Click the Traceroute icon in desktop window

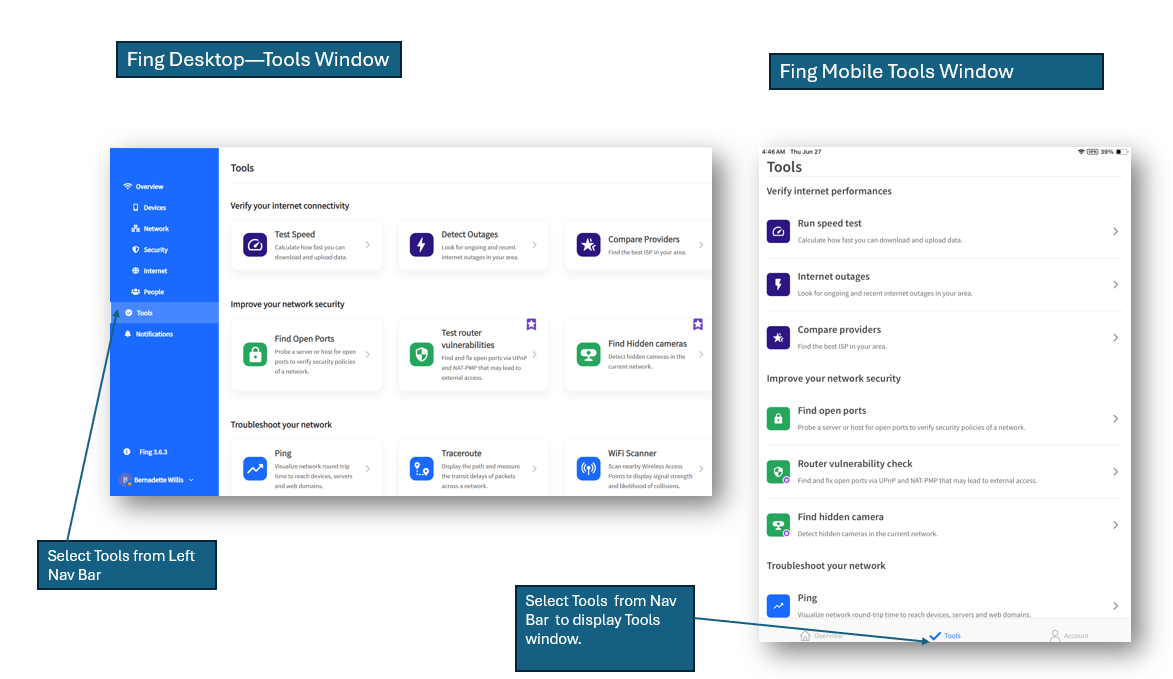pyautogui.click(x=421, y=468)
